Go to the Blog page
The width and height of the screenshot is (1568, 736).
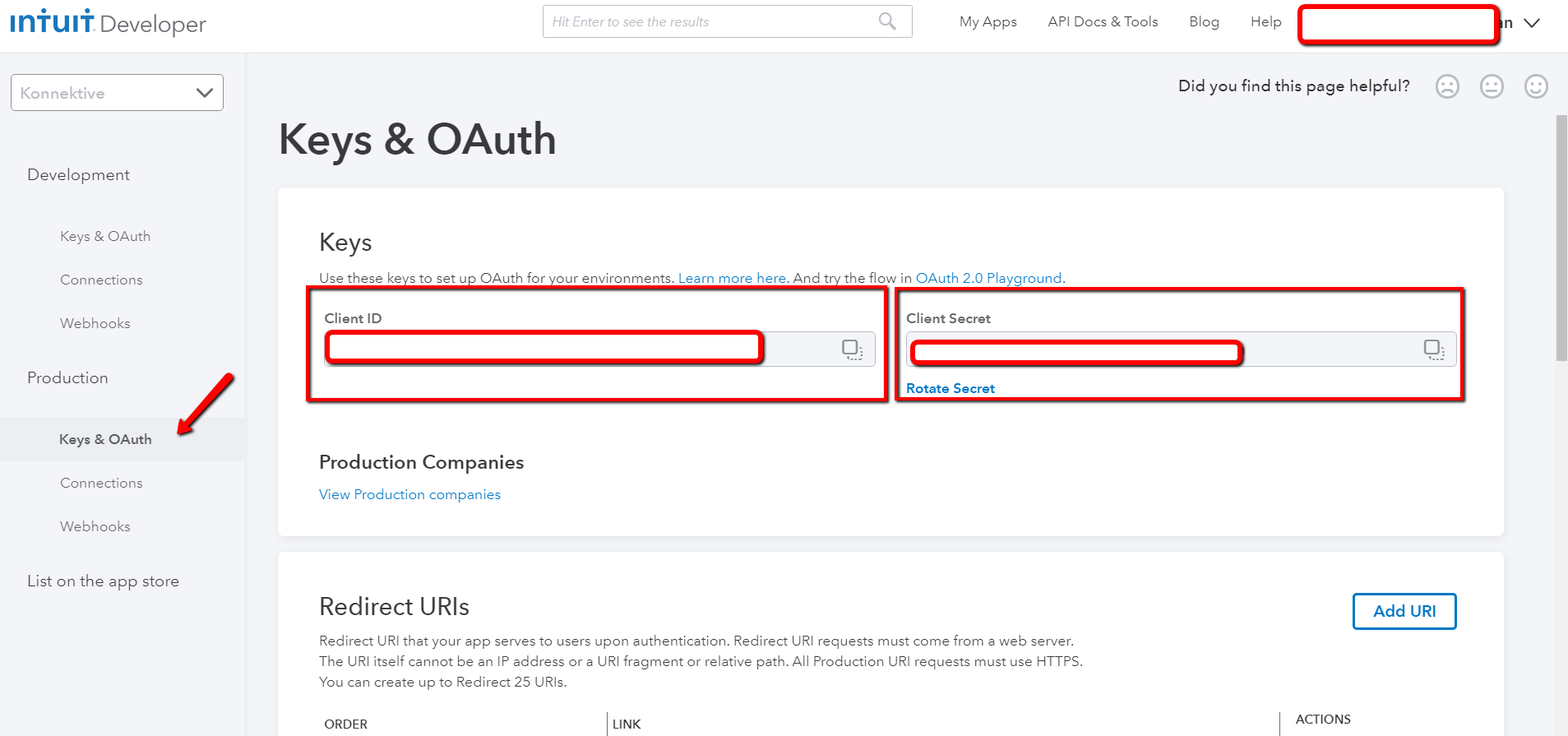(x=1204, y=22)
